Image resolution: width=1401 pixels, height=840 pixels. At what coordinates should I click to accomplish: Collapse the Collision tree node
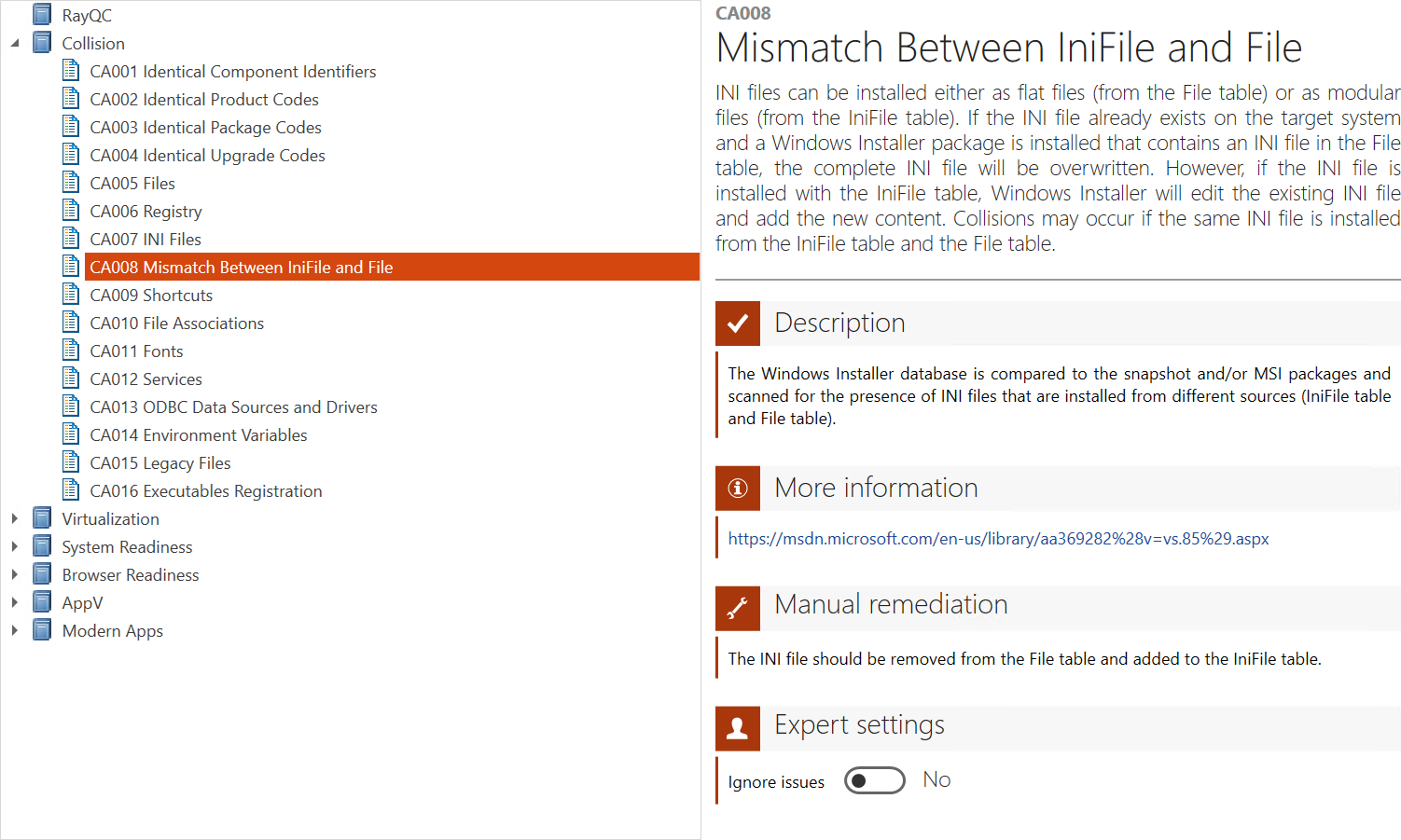coord(15,43)
